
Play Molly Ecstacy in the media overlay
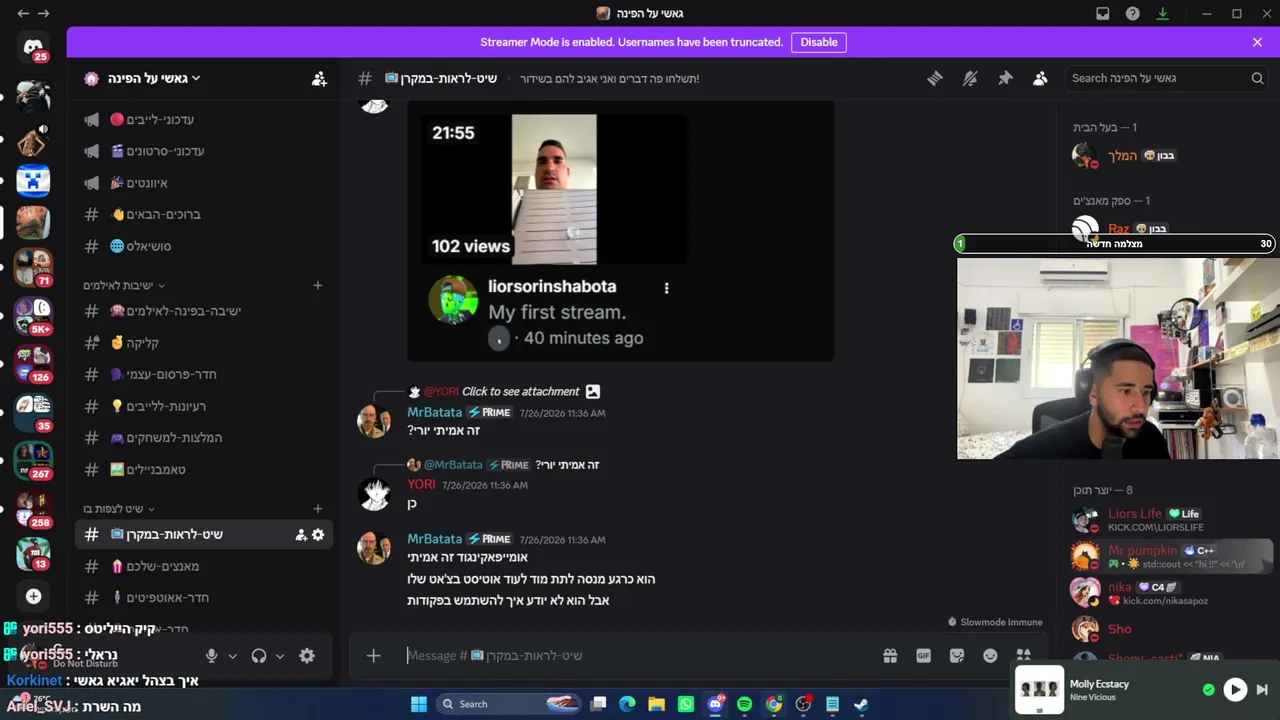[x=1235, y=690]
